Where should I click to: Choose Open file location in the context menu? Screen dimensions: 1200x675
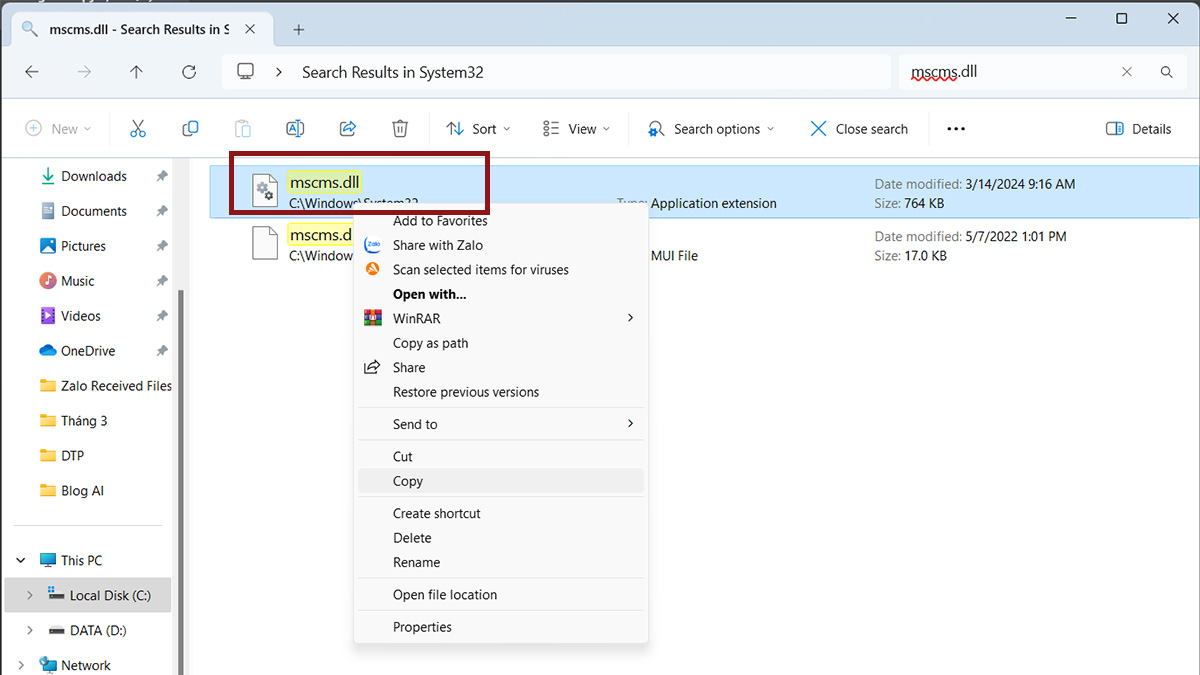444,594
